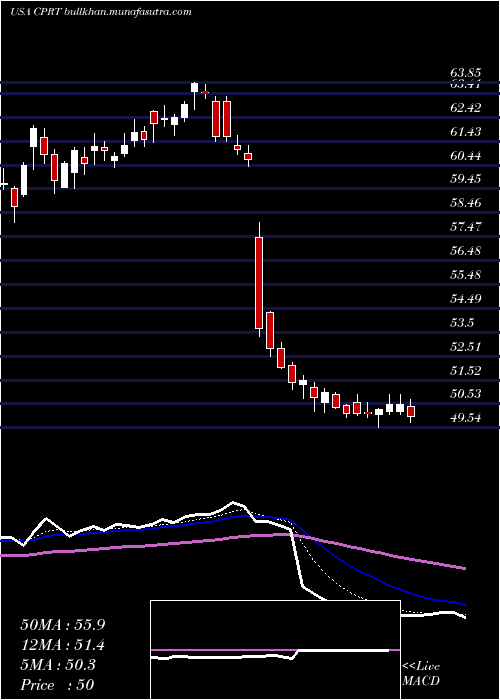Click the 'USA CPRT bullkhan.munafasutra.com' title text
Screen dimensions: 500x700
101,12
